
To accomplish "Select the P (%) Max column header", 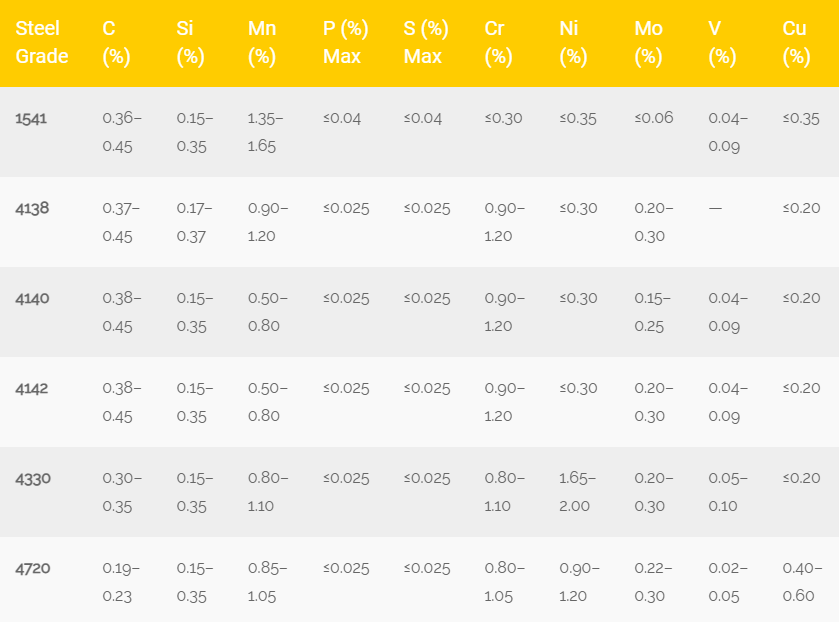I will click(x=345, y=42).
